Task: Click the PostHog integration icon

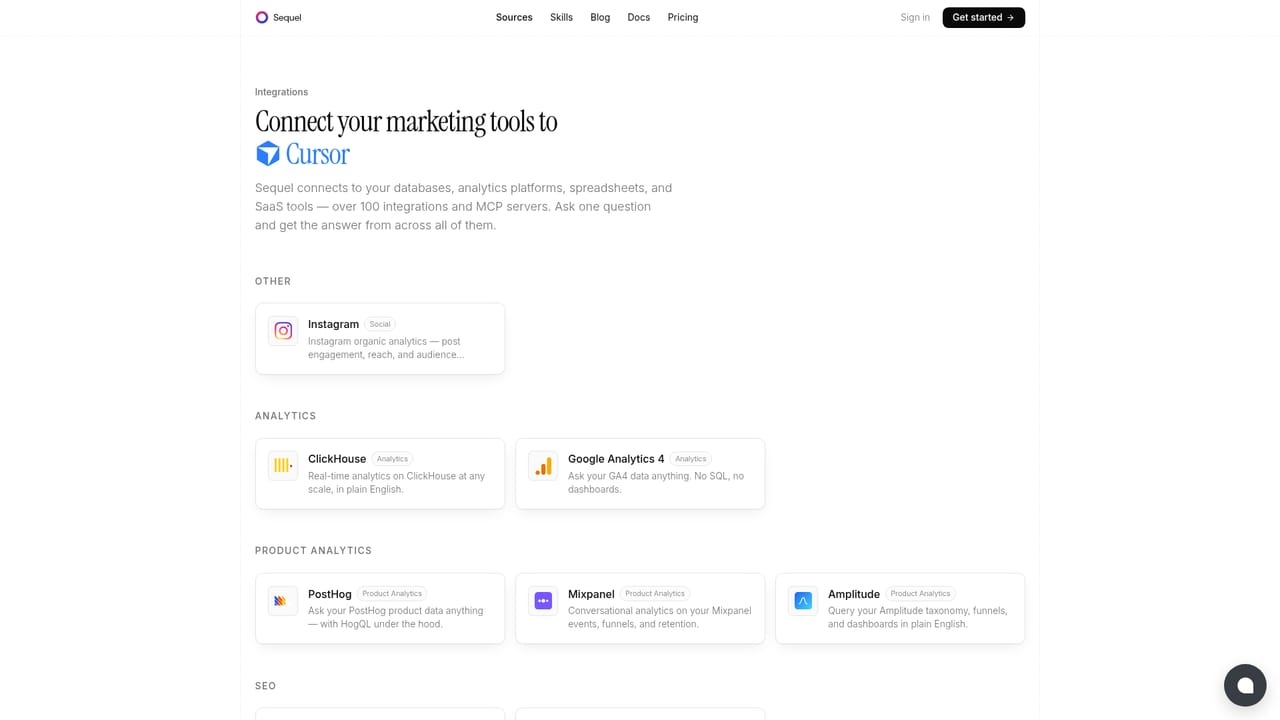Action: [x=283, y=601]
